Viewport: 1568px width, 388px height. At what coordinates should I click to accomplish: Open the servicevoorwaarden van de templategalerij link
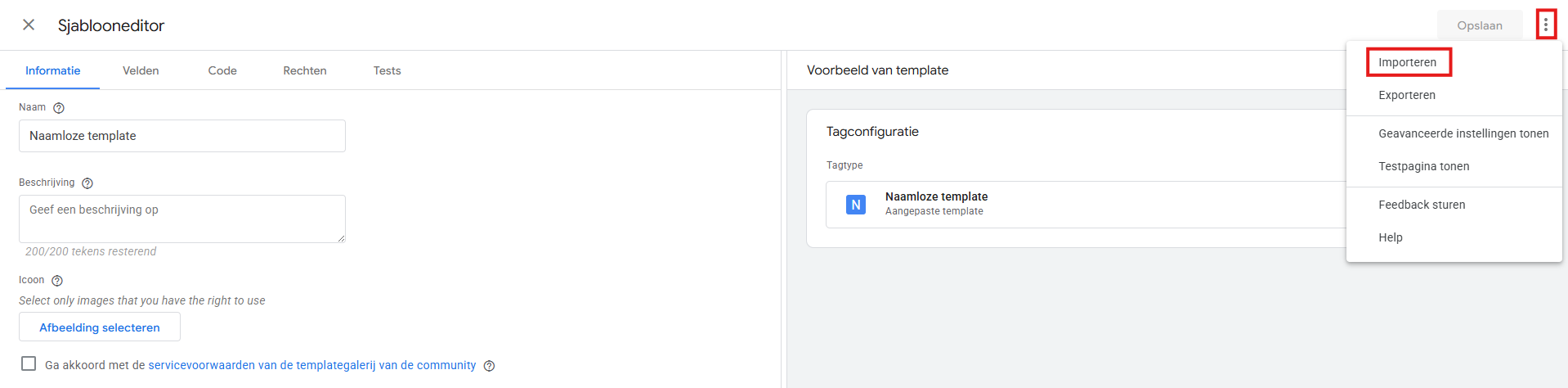[311, 365]
